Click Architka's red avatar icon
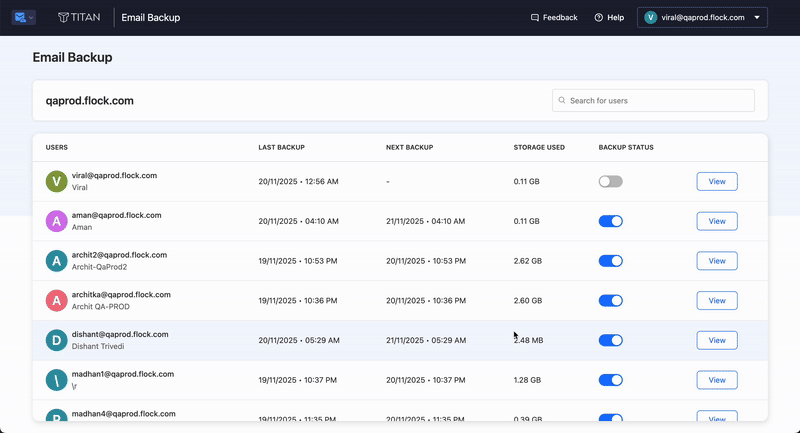Image resolution: width=800 pixels, height=433 pixels. (x=57, y=300)
